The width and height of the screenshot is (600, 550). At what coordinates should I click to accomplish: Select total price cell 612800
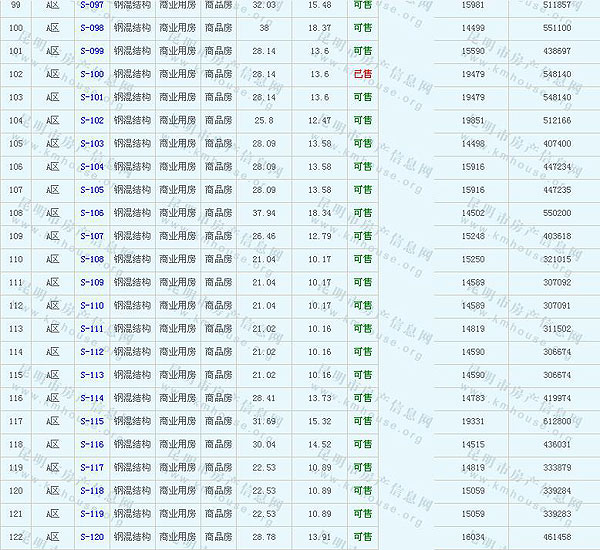click(557, 422)
